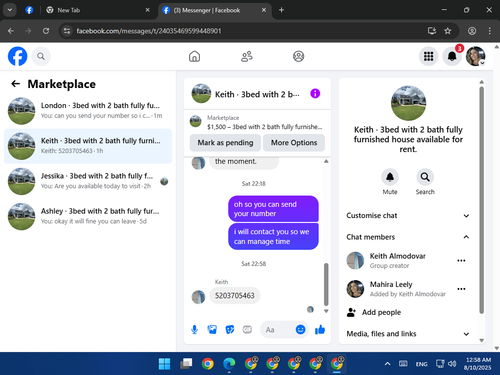
Task: Open options for Mahira Leely member
Action: coord(461,289)
